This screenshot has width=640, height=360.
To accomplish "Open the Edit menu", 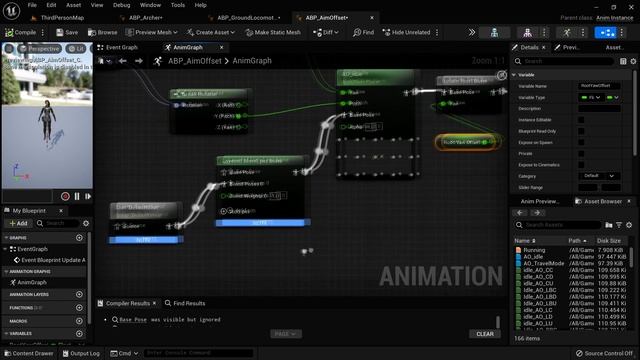I will 51,5.
